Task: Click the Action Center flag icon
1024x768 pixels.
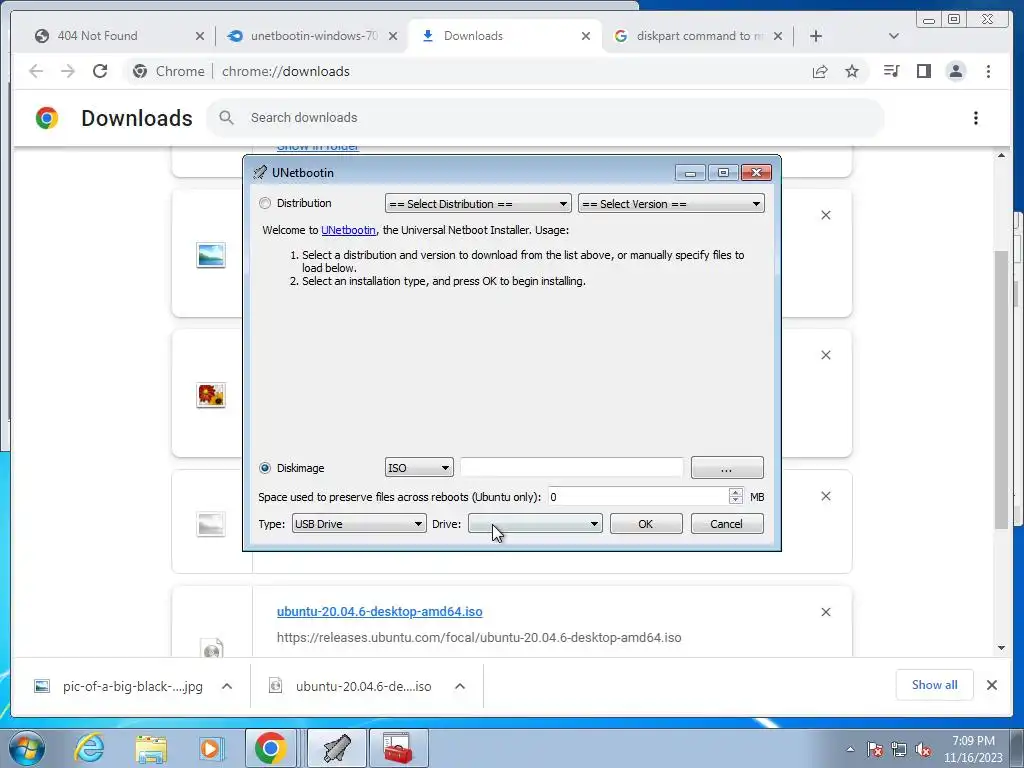Action: (x=875, y=749)
